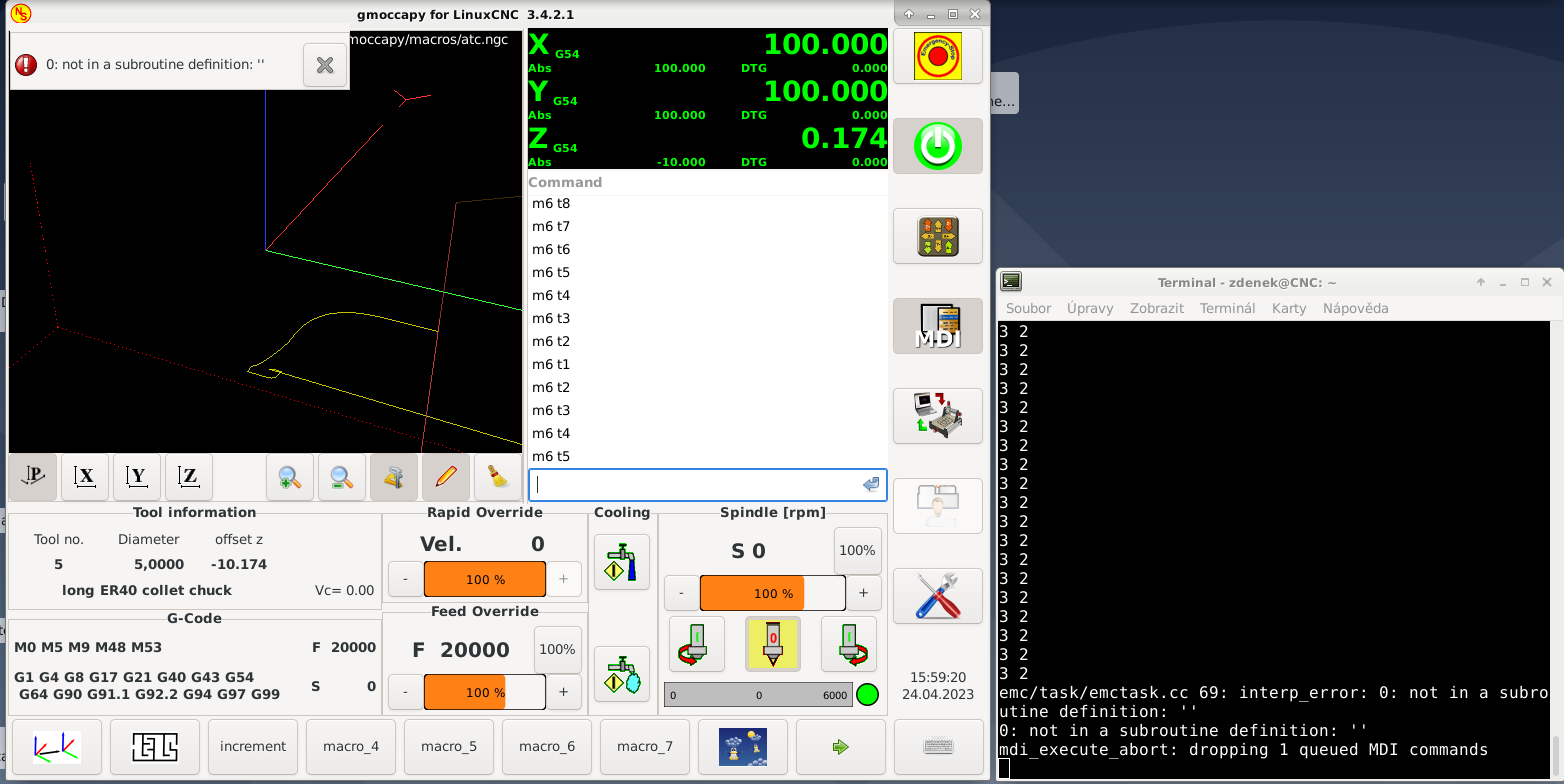Toggle spindle stop button
Screen dimensions: 1564x784
[772, 643]
